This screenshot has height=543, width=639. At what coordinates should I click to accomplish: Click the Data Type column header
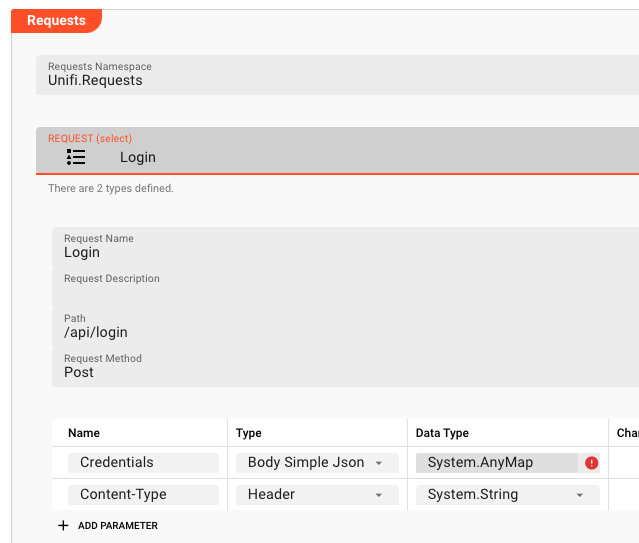pyautogui.click(x=442, y=433)
